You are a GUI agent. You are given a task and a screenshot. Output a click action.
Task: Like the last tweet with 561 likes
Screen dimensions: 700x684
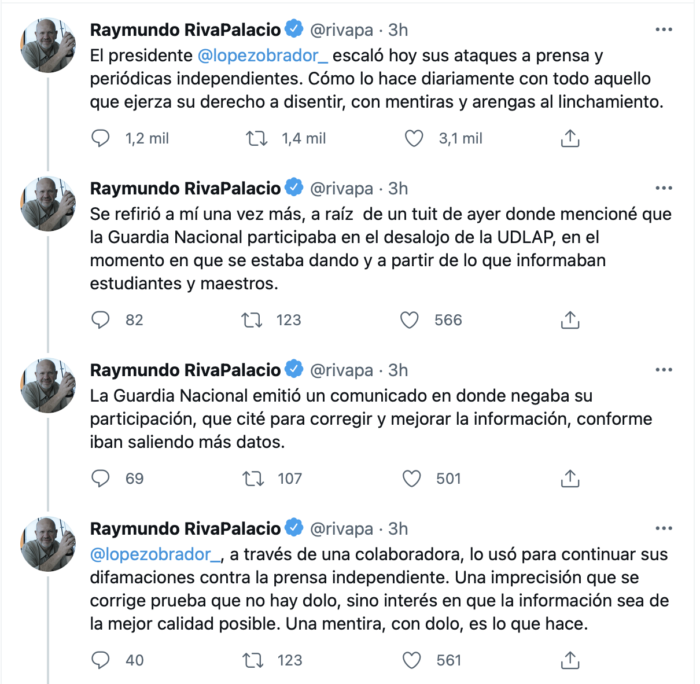click(409, 660)
